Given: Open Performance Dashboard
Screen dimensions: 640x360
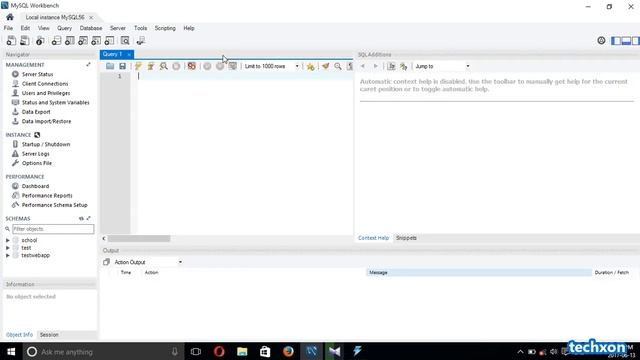Looking at the screenshot, I should coord(35,186).
